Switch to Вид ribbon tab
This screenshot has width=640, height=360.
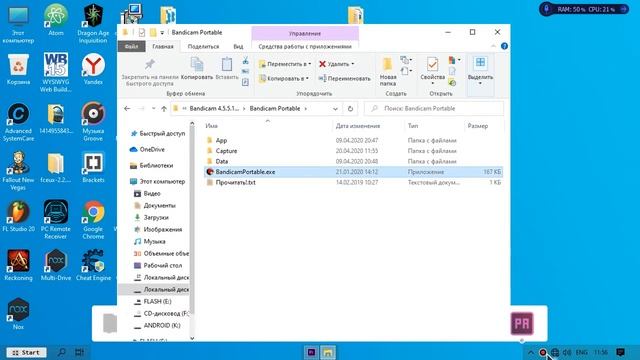[x=238, y=47]
